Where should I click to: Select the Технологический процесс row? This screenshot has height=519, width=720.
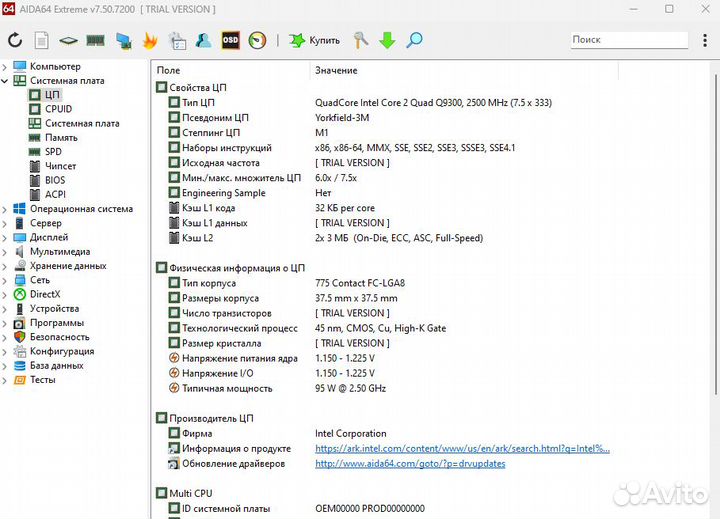point(307,328)
